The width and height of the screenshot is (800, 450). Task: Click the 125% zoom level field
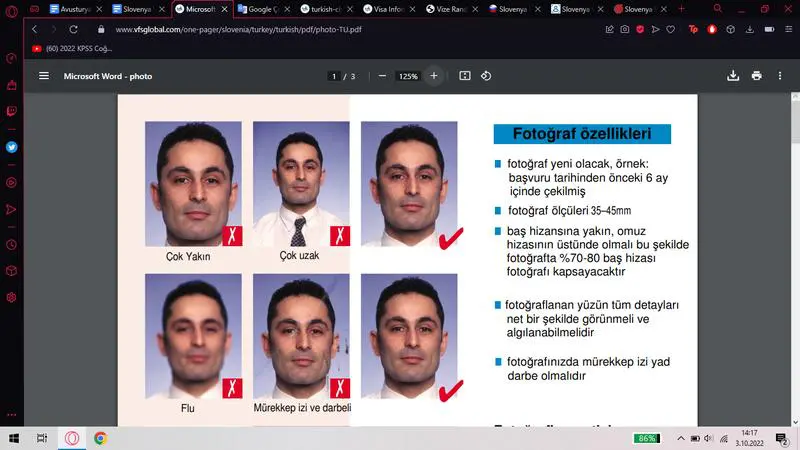tap(408, 76)
